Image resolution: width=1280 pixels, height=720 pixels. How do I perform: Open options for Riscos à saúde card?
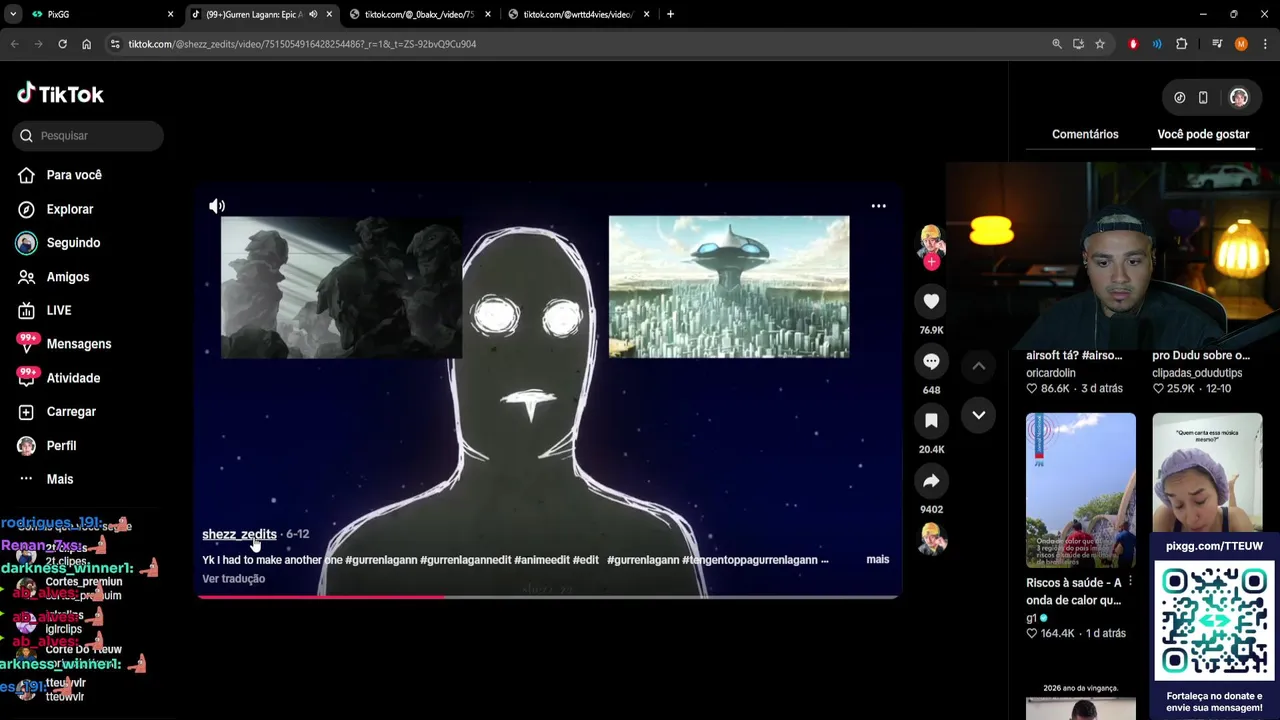pyautogui.click(x=1130, y=581)
